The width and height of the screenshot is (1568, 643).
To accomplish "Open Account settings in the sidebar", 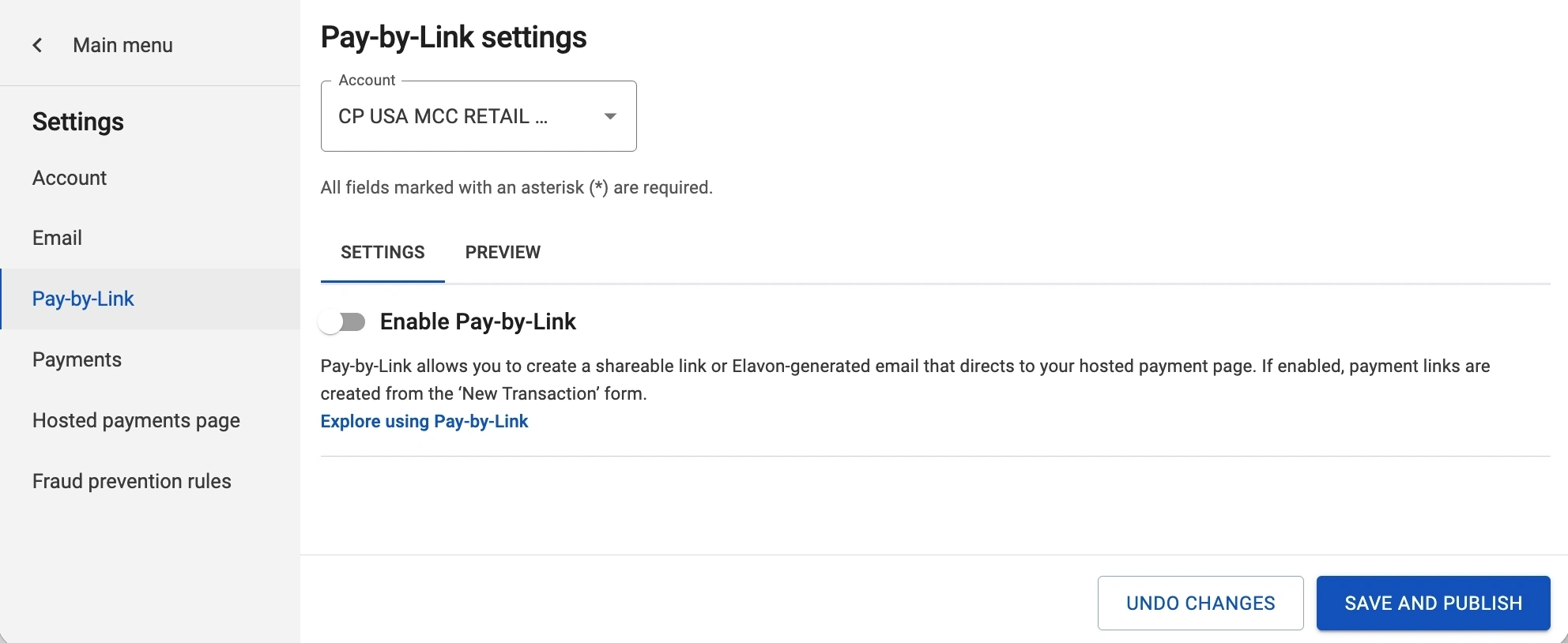I will click(70, 178).
